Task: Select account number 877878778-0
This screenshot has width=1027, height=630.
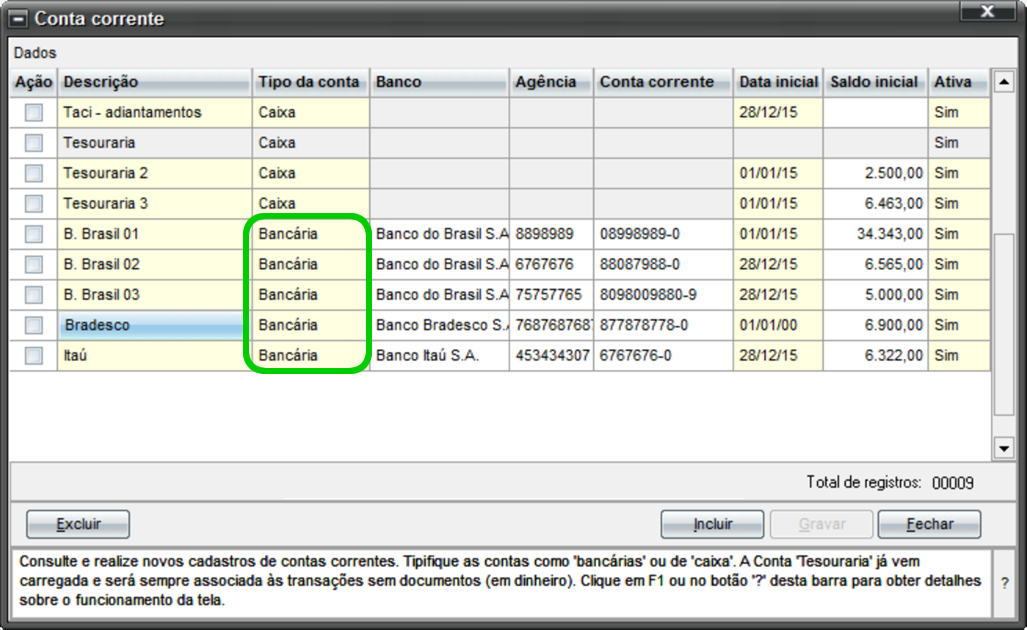Action: point(663,325)
